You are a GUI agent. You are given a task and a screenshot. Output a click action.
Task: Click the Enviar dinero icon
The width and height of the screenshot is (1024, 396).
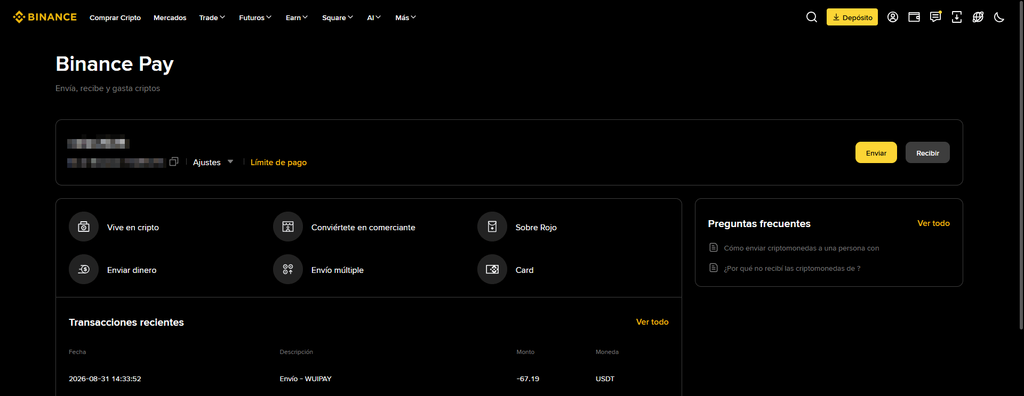coord(84,269)
